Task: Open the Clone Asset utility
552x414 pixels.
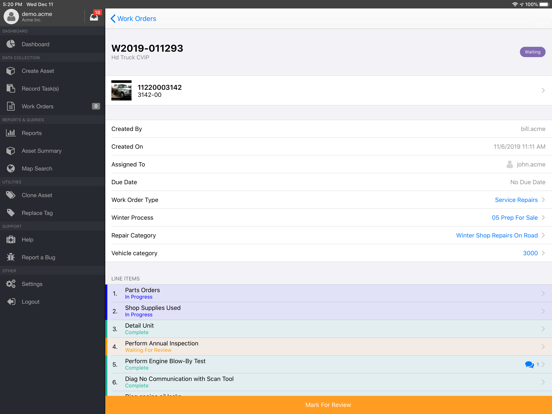Action: [52, 195]
